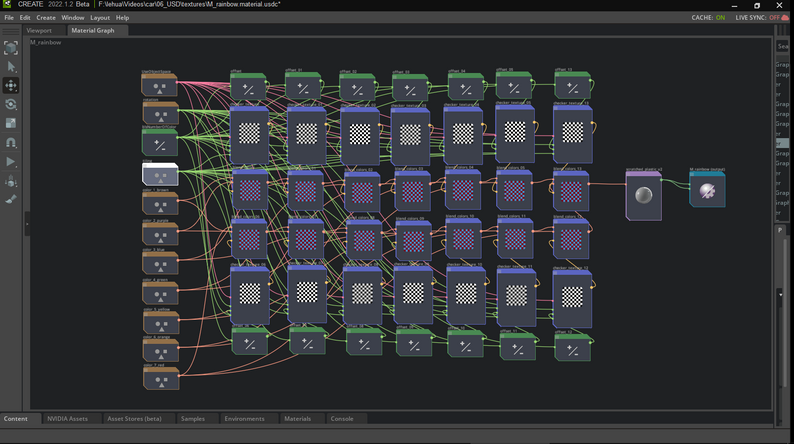794x444 pixels.
Task: Click the highlighted white tiling node
Action: tap(160, 175)
